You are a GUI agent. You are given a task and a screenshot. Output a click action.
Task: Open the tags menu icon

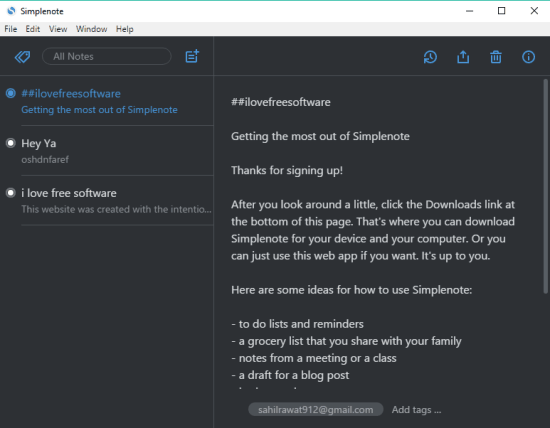[x=22, y=56]
